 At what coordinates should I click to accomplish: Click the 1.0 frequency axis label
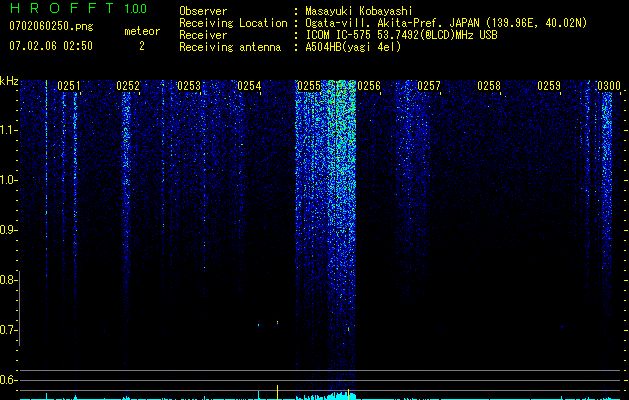coord(8,180)
